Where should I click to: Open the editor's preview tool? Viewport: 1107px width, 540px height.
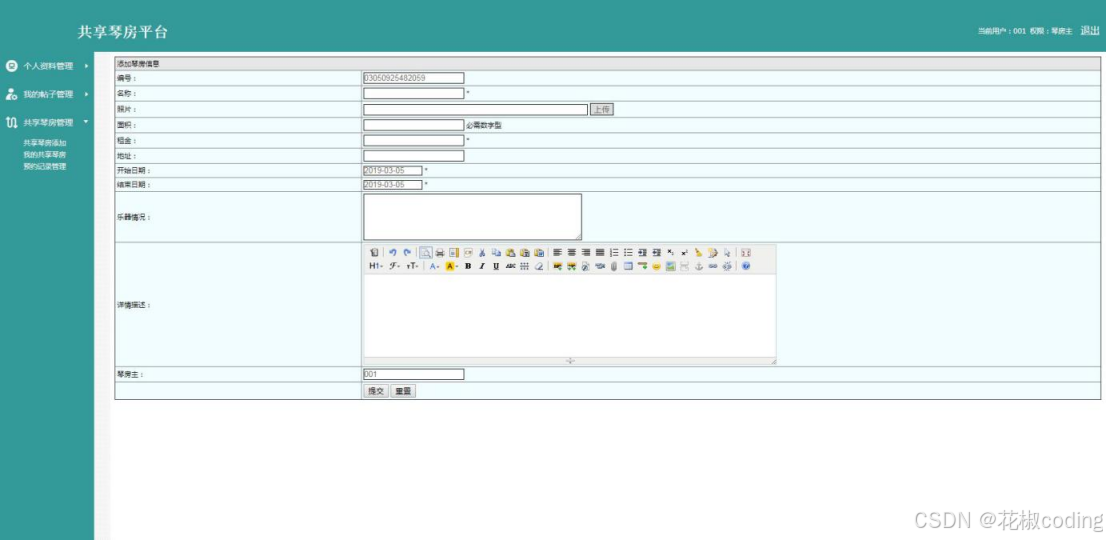coord(426,253)
